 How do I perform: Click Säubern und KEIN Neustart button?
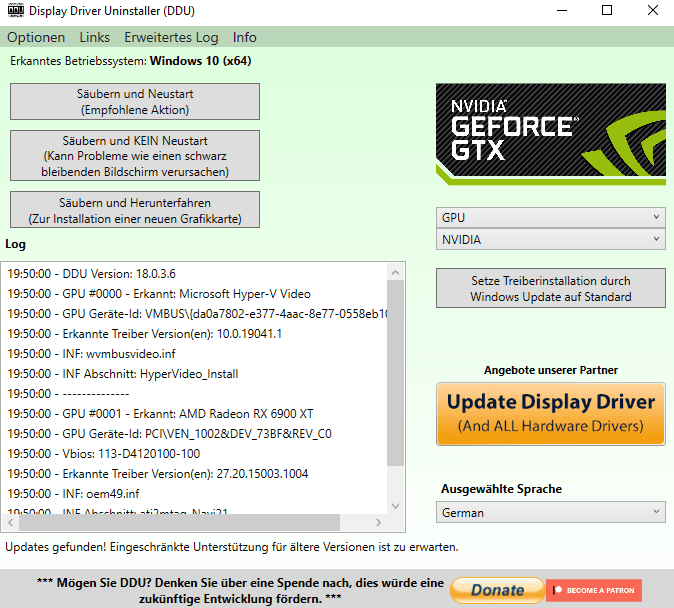click(x=135, y=156)
